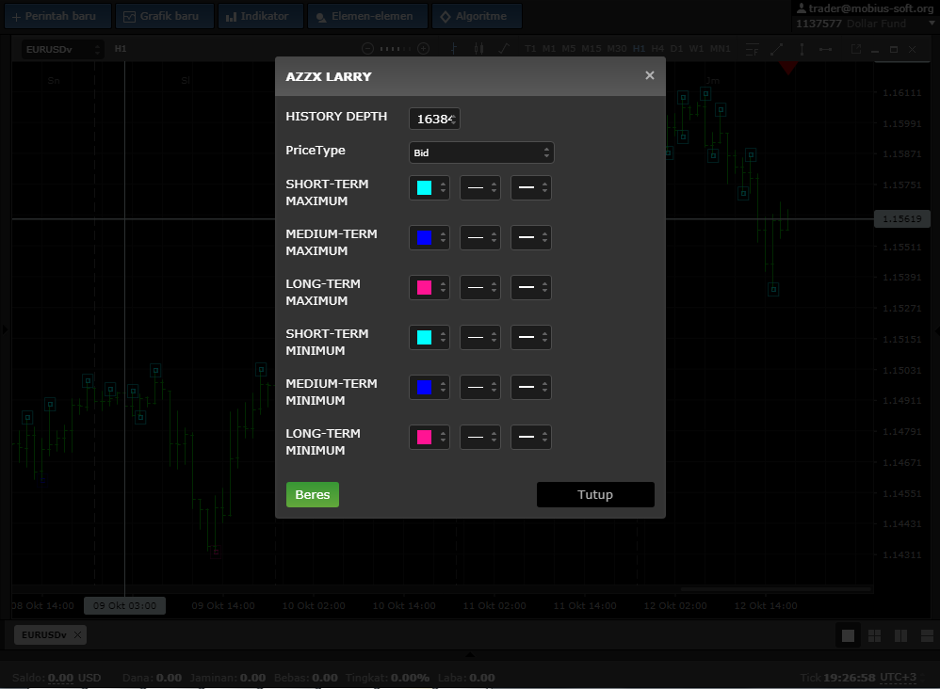940x689 pixels.
Task: Open SHORT-TERM MINIMUM line thickness dropdown
Action: (530, 338)
